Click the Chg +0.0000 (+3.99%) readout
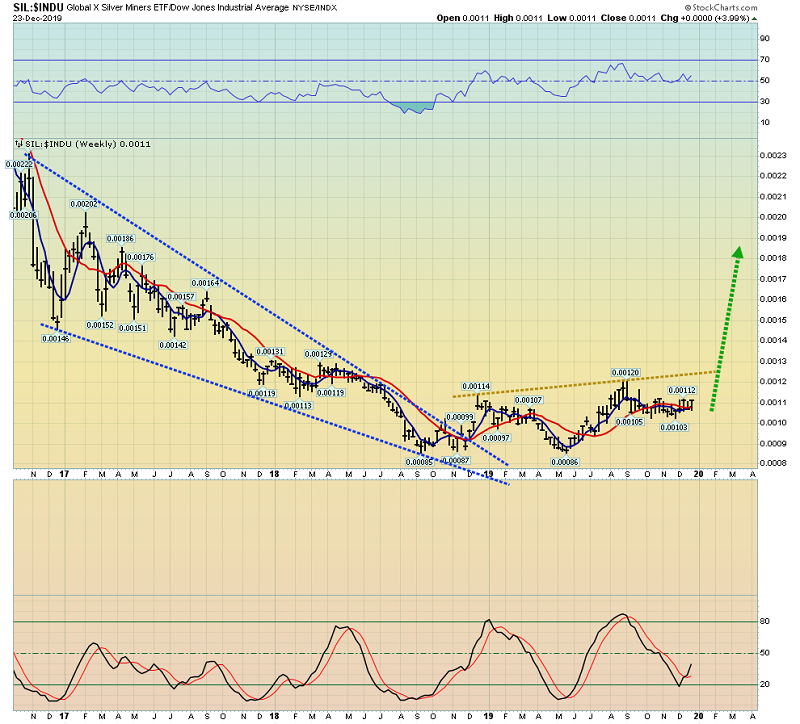The image size is (800, 724). (x=722, y=19)
